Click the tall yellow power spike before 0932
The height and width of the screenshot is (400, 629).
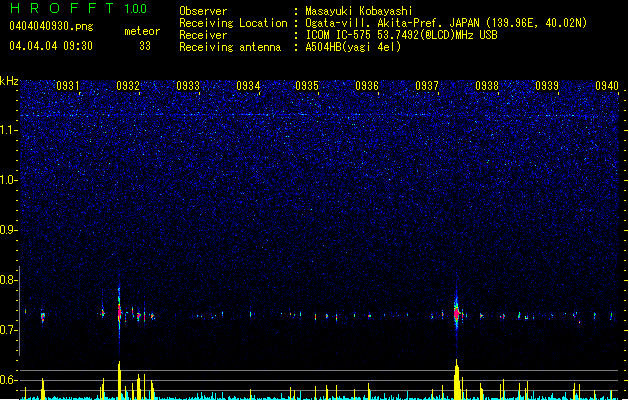pyautogui.click(x=119, y=381)
